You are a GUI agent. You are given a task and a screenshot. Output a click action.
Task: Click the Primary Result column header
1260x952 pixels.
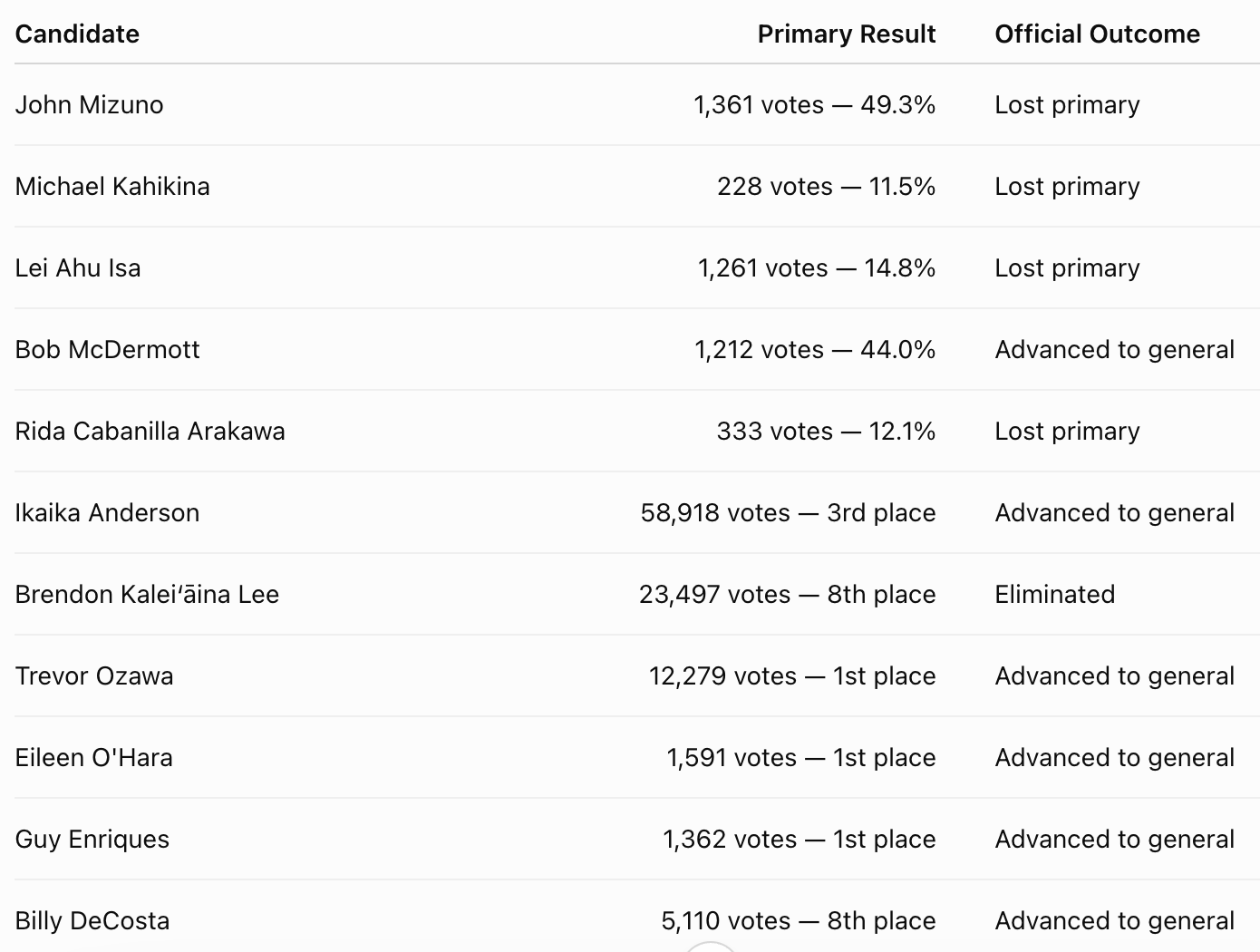pyautogui.click(x=846, y=34)
